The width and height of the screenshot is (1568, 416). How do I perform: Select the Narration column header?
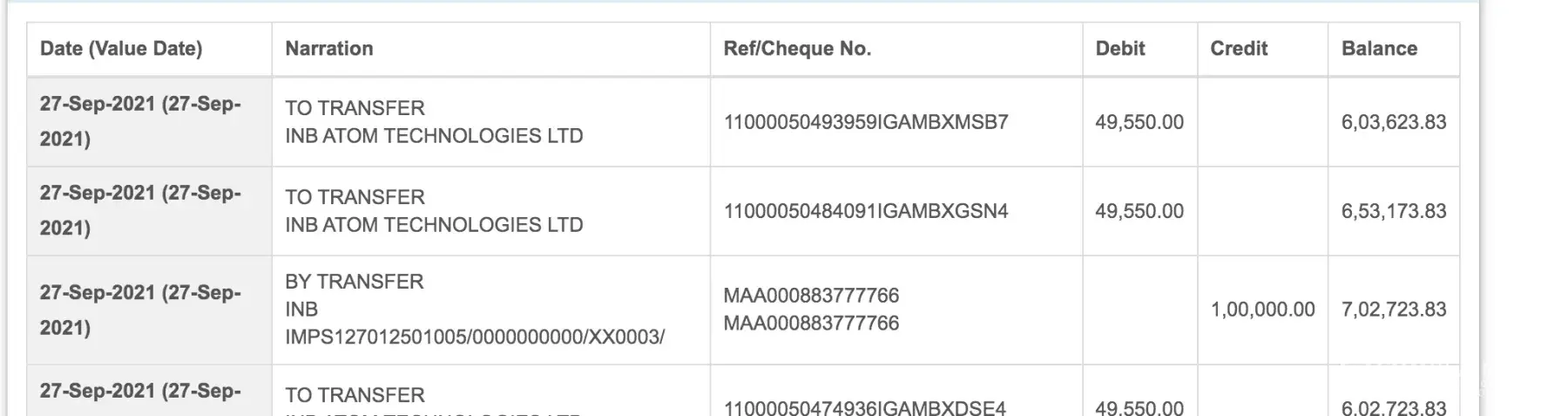pyautogui.click(x=329, y=49)
